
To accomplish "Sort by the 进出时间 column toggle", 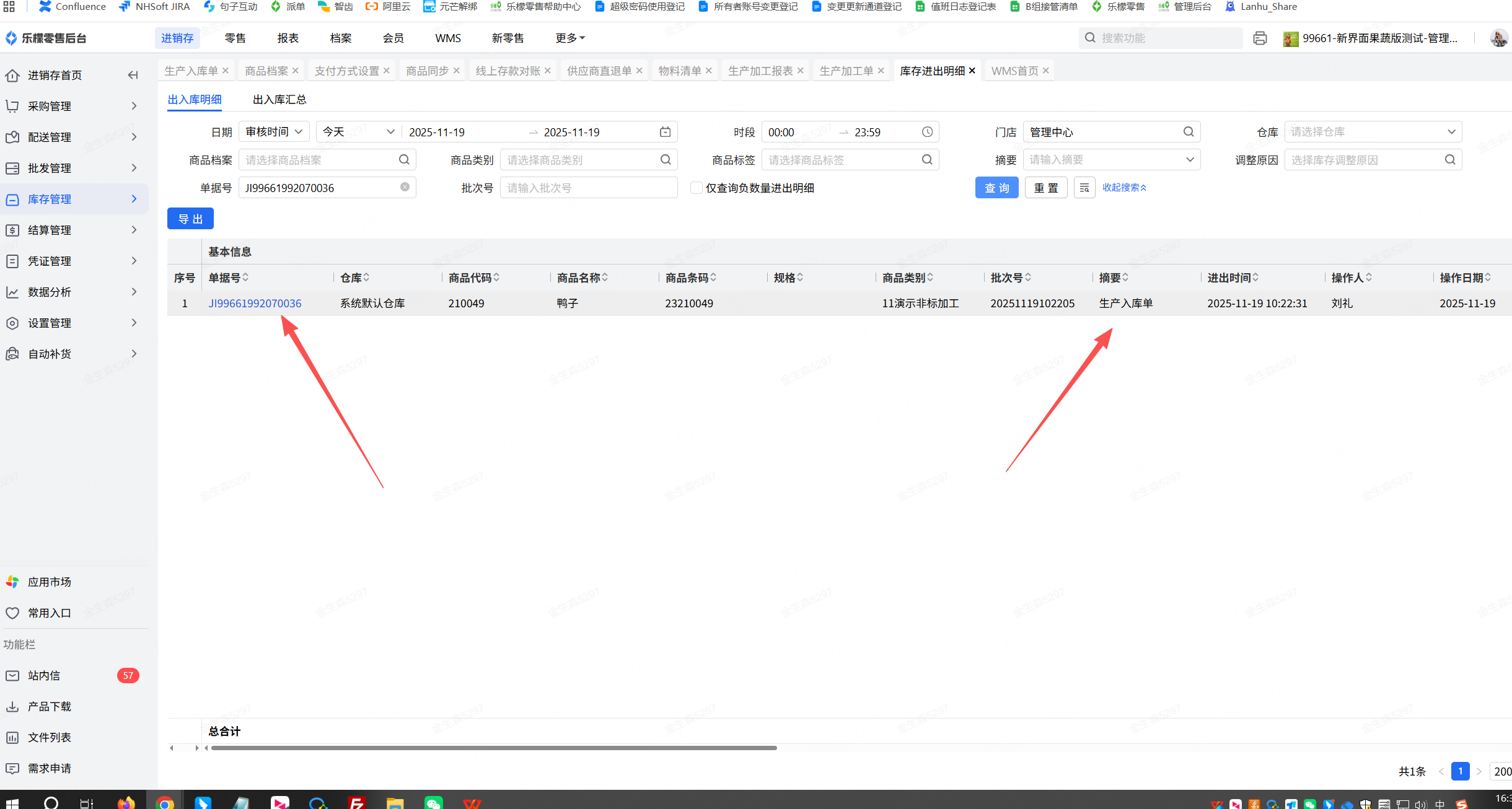I will click(1255, 278).
